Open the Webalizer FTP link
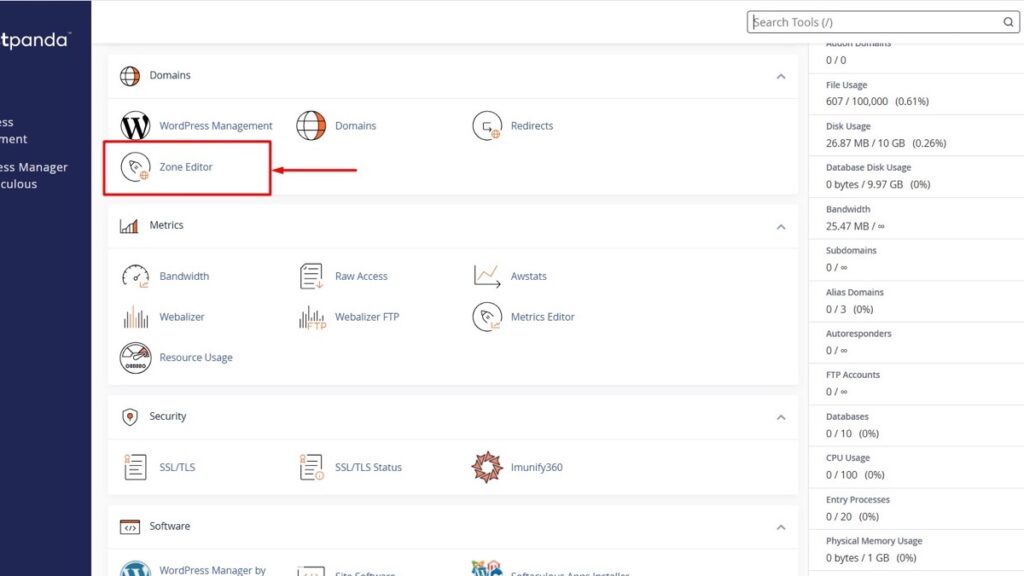 367,317
